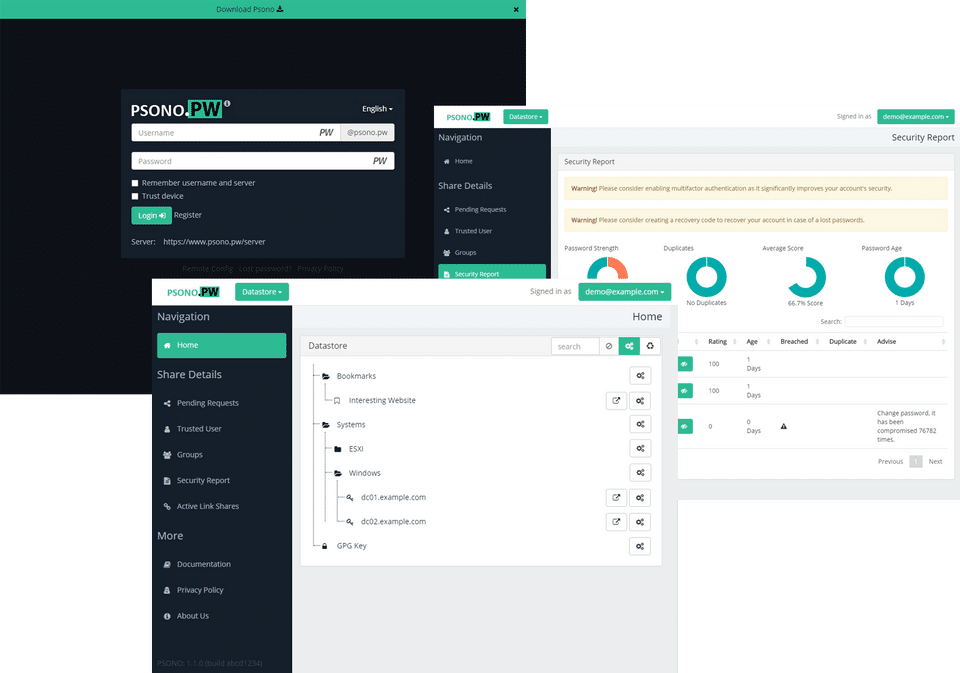Open the English language dropdown on login

[377, 108]
